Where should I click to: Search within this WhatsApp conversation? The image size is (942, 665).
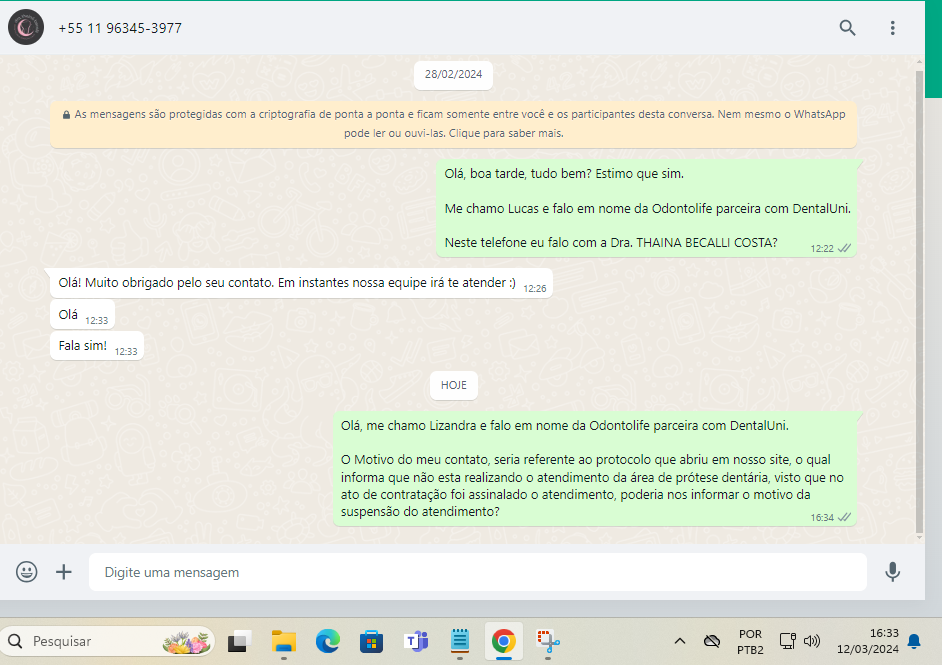point(847,28)
